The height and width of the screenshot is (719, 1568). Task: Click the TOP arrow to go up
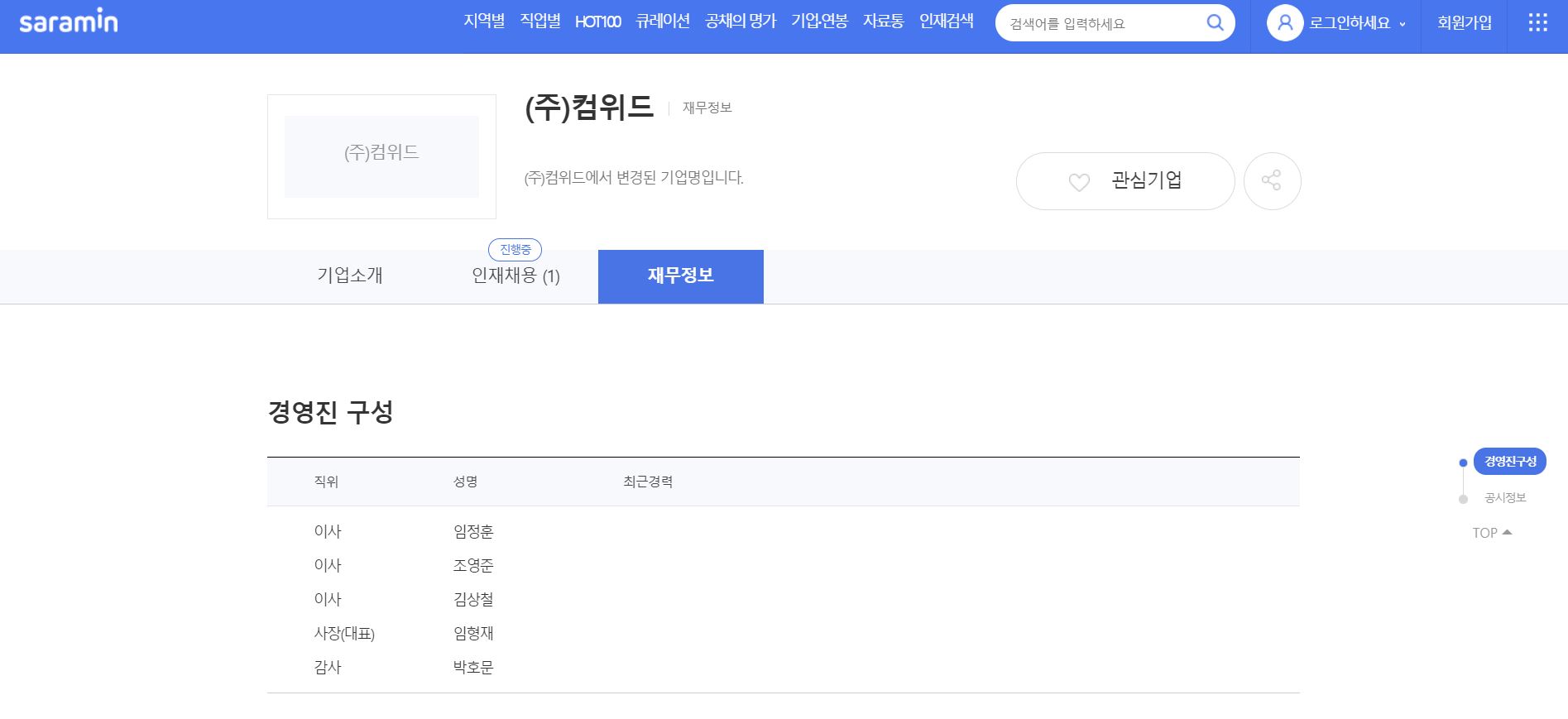pyautogui.click(x=1492, y=533)
